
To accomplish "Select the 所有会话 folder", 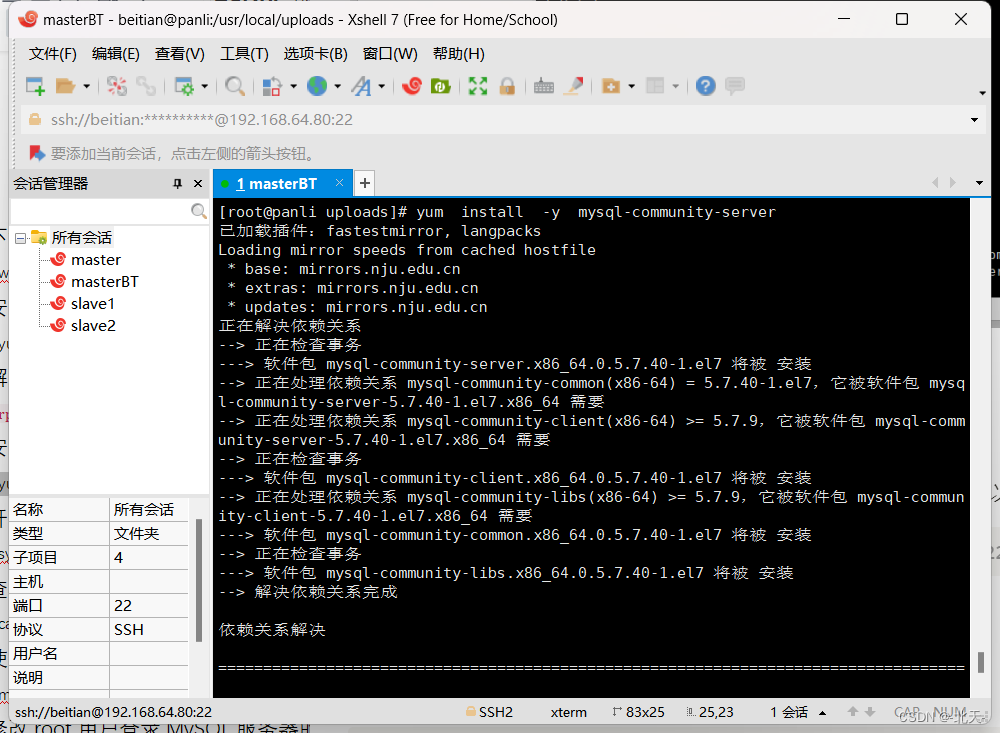I will [x=81, y=238].
